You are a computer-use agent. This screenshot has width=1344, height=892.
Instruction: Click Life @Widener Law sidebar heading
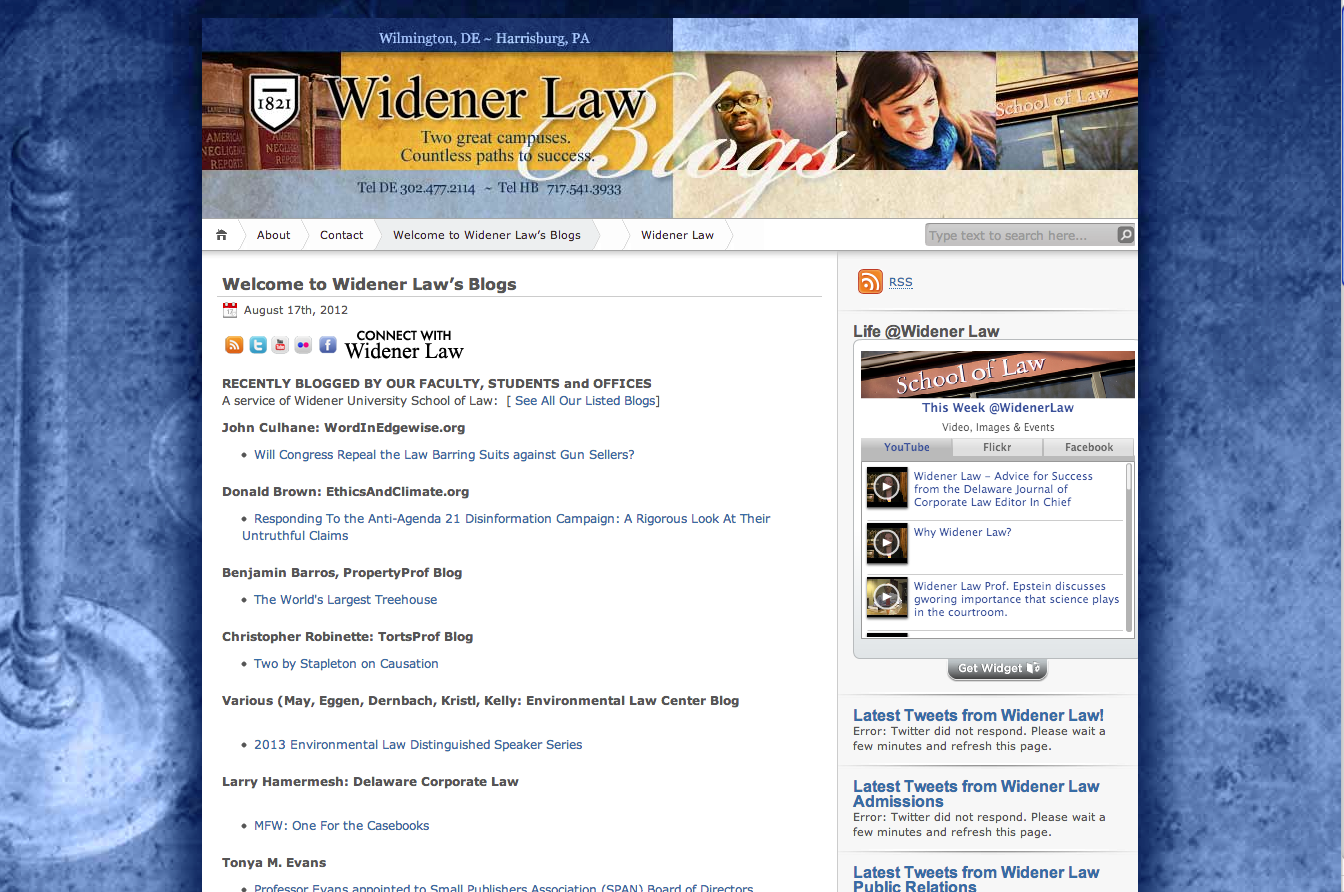point(926,331)
